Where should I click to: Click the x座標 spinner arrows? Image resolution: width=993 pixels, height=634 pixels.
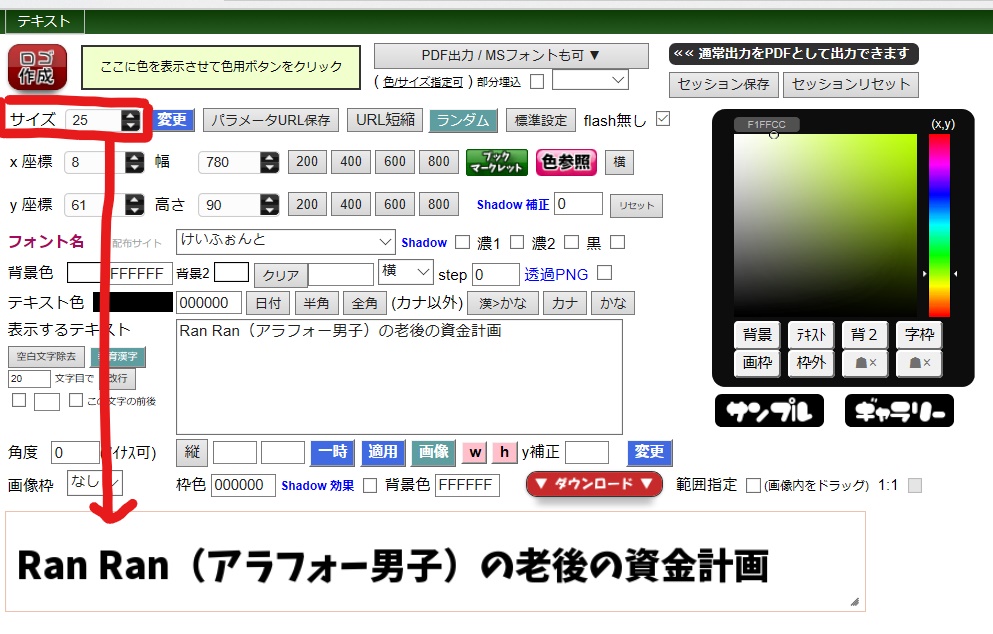coord(134,162)
